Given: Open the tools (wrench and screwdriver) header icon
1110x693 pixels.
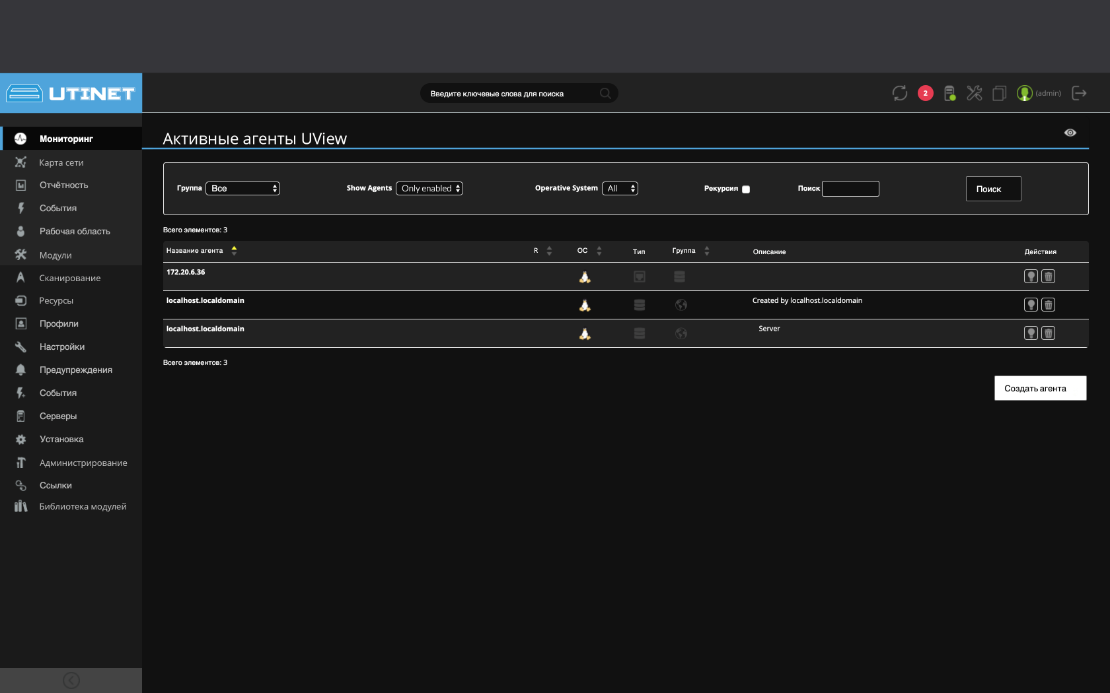Looking at the screenshot, I should [975, 93].
